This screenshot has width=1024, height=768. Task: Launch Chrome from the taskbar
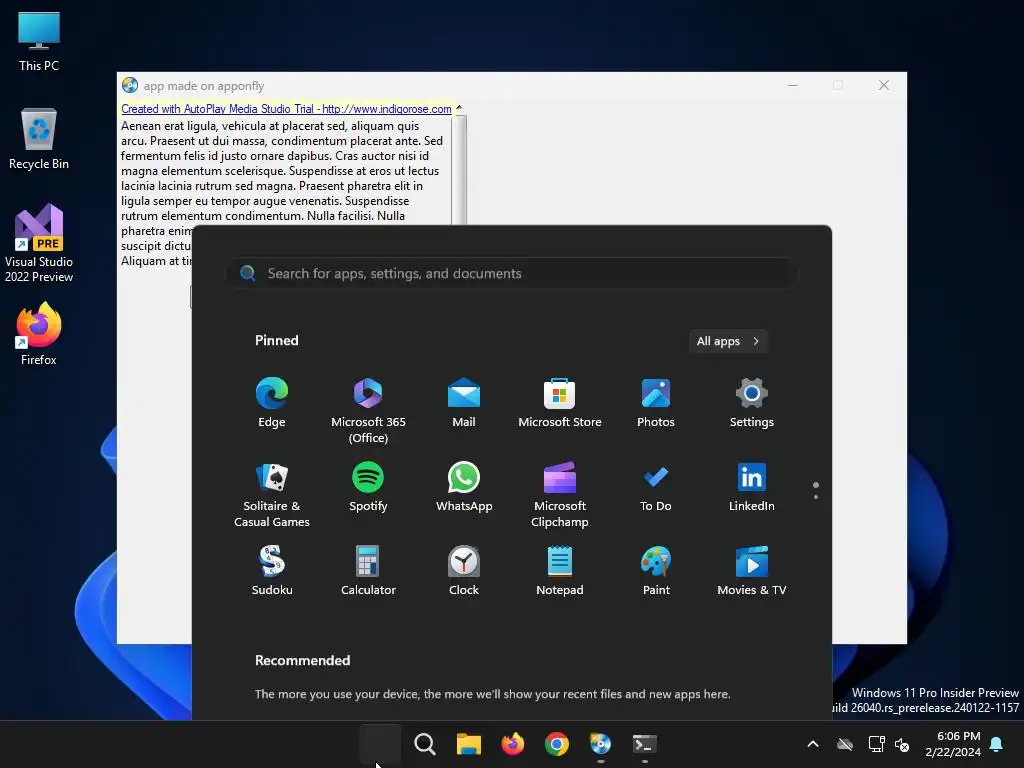point(557,744)
